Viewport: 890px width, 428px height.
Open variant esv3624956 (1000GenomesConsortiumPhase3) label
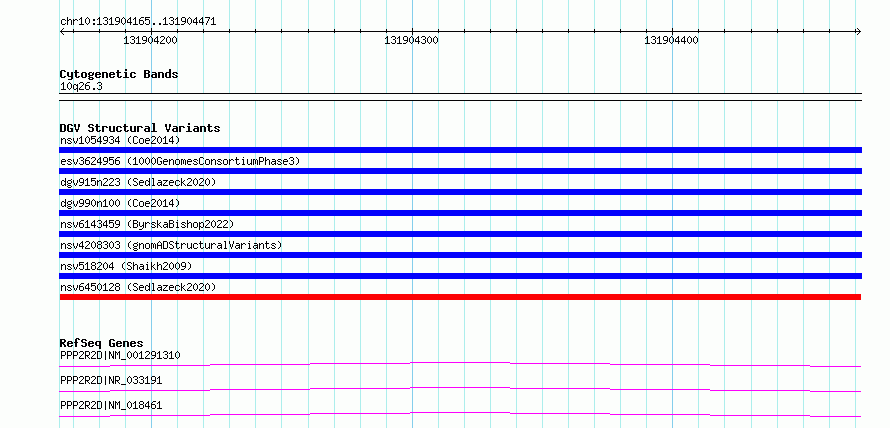click(x=180, y=161)
